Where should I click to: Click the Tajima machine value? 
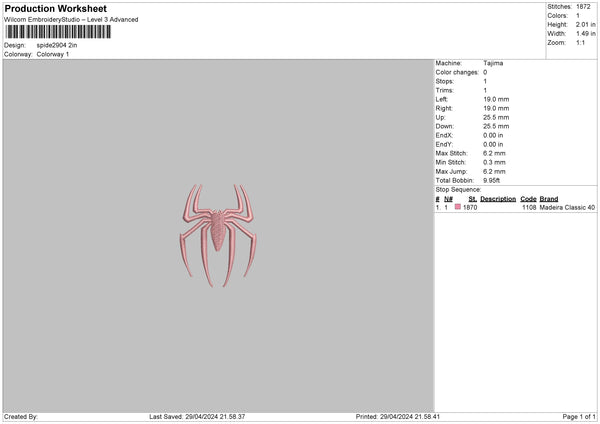[493, 63]
